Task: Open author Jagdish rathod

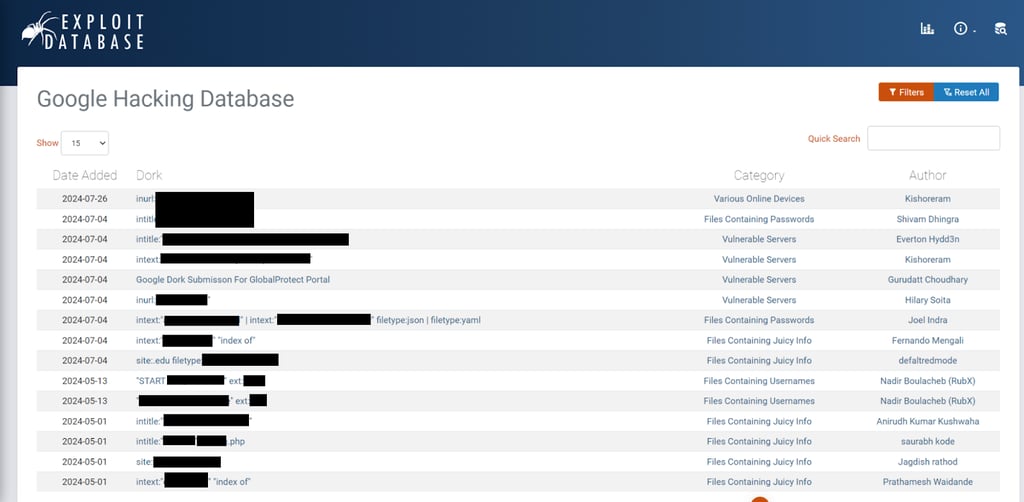Action: tap(927, 462)
